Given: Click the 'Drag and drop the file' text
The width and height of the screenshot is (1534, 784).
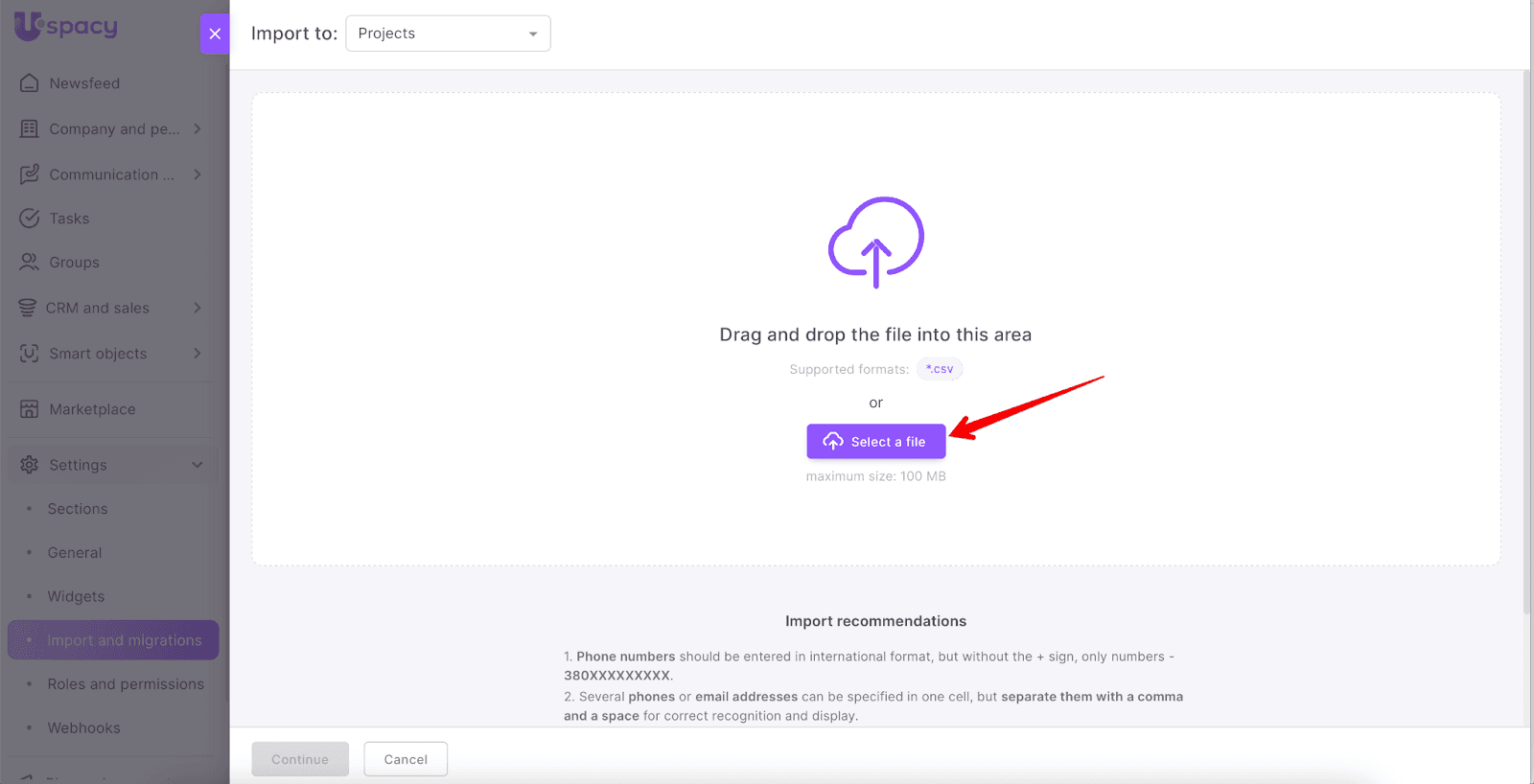Looking at the screenshot, I should [x=875, y=334].
